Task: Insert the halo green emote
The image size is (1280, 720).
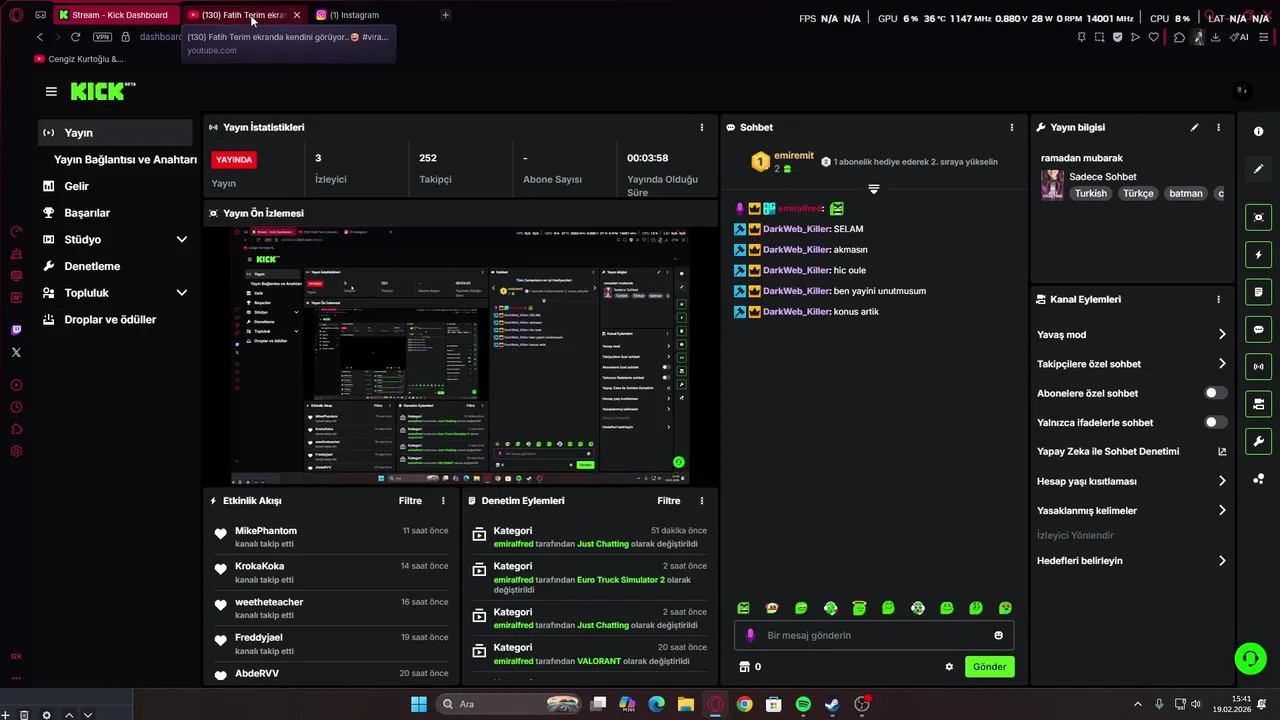Action: [x=859, y=608]
